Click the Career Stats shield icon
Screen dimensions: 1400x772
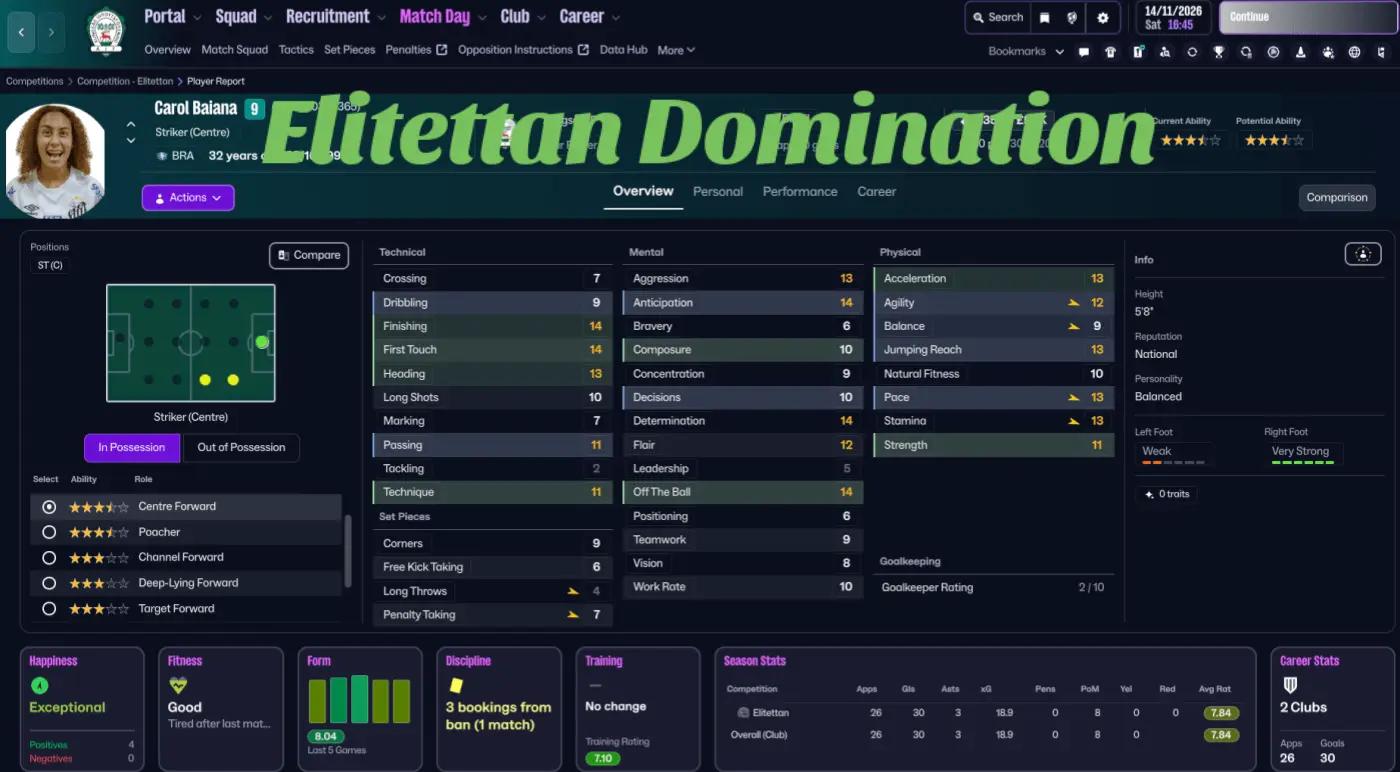point(1290,686)
